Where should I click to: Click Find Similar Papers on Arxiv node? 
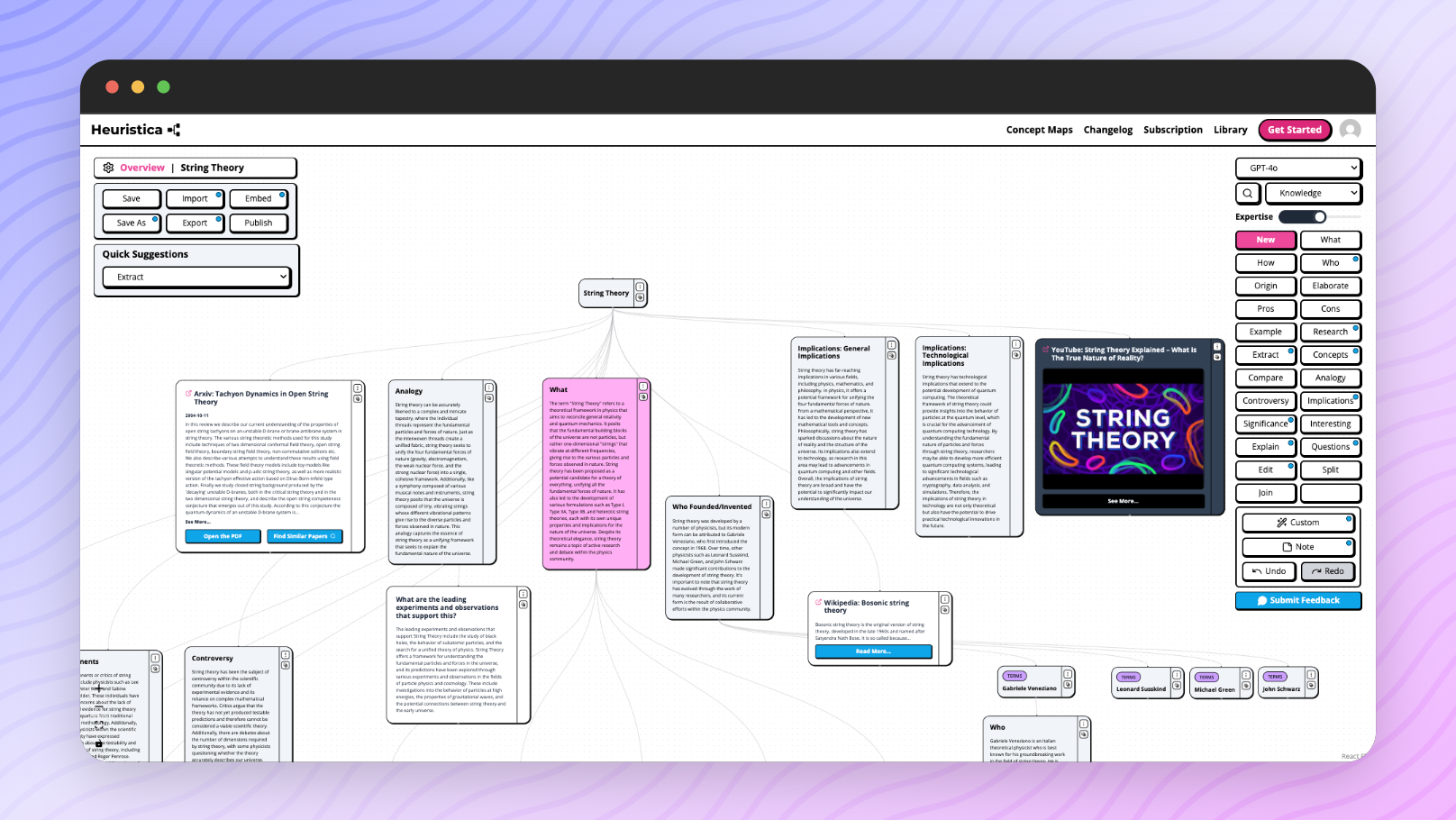click(x=305, y=536)
